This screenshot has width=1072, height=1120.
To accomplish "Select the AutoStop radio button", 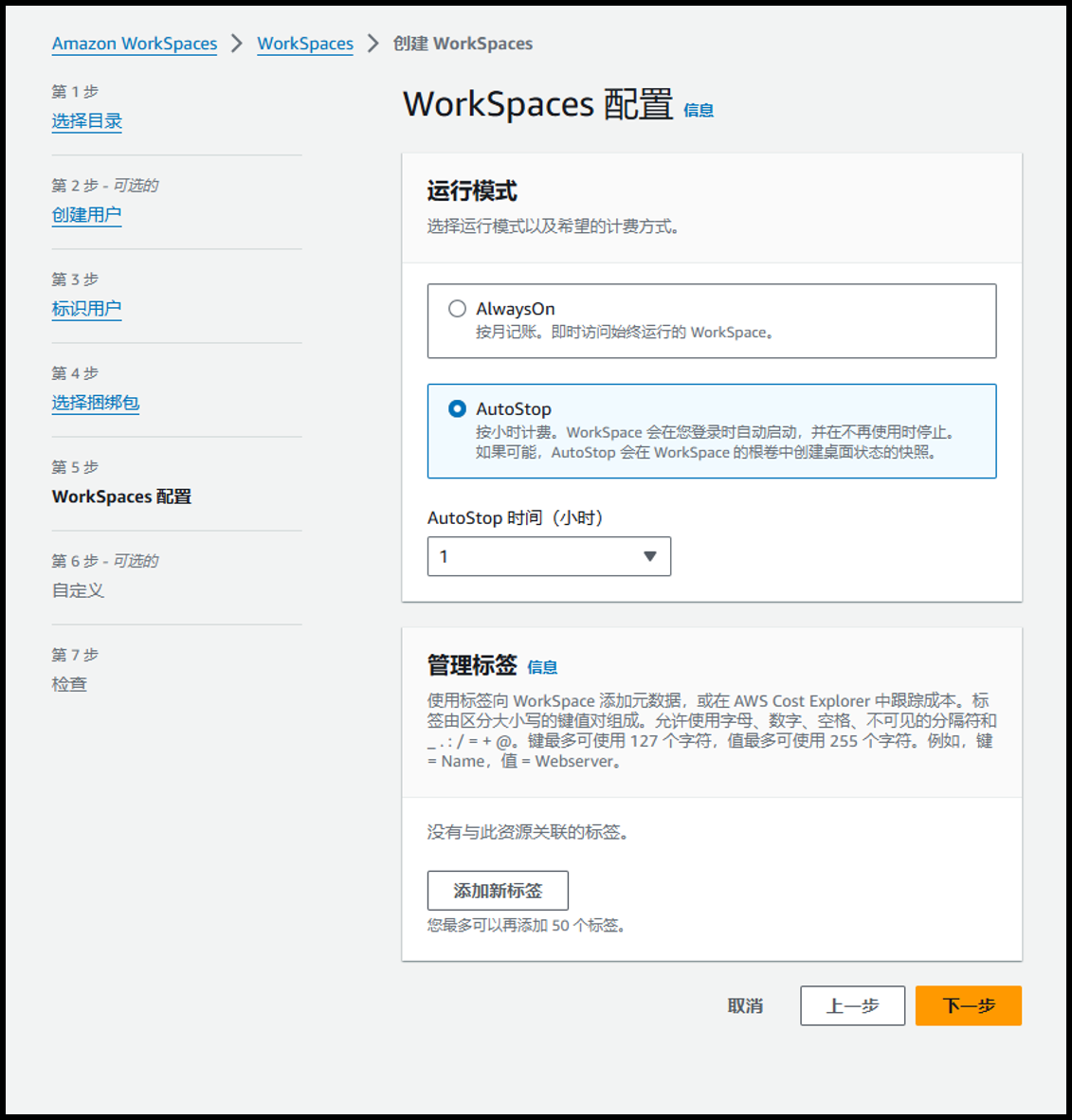I will point(457,408).
